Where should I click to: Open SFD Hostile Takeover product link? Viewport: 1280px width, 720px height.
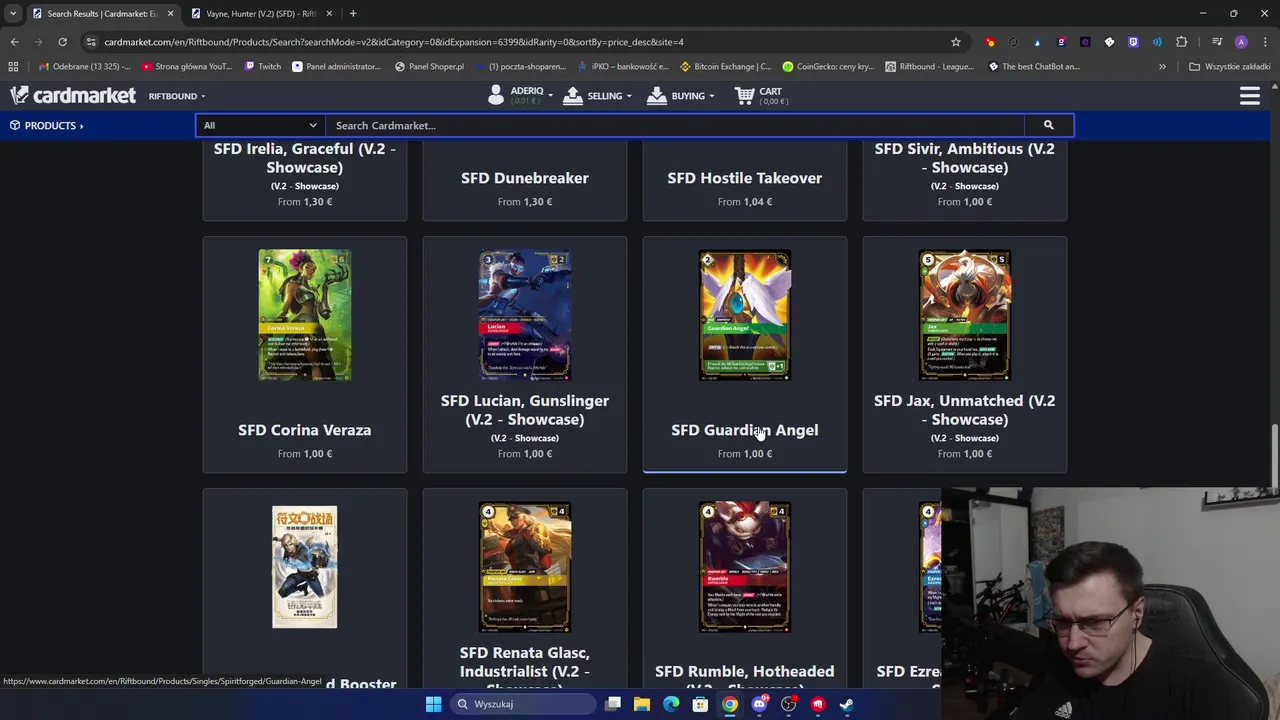click(x=745, y=178)
